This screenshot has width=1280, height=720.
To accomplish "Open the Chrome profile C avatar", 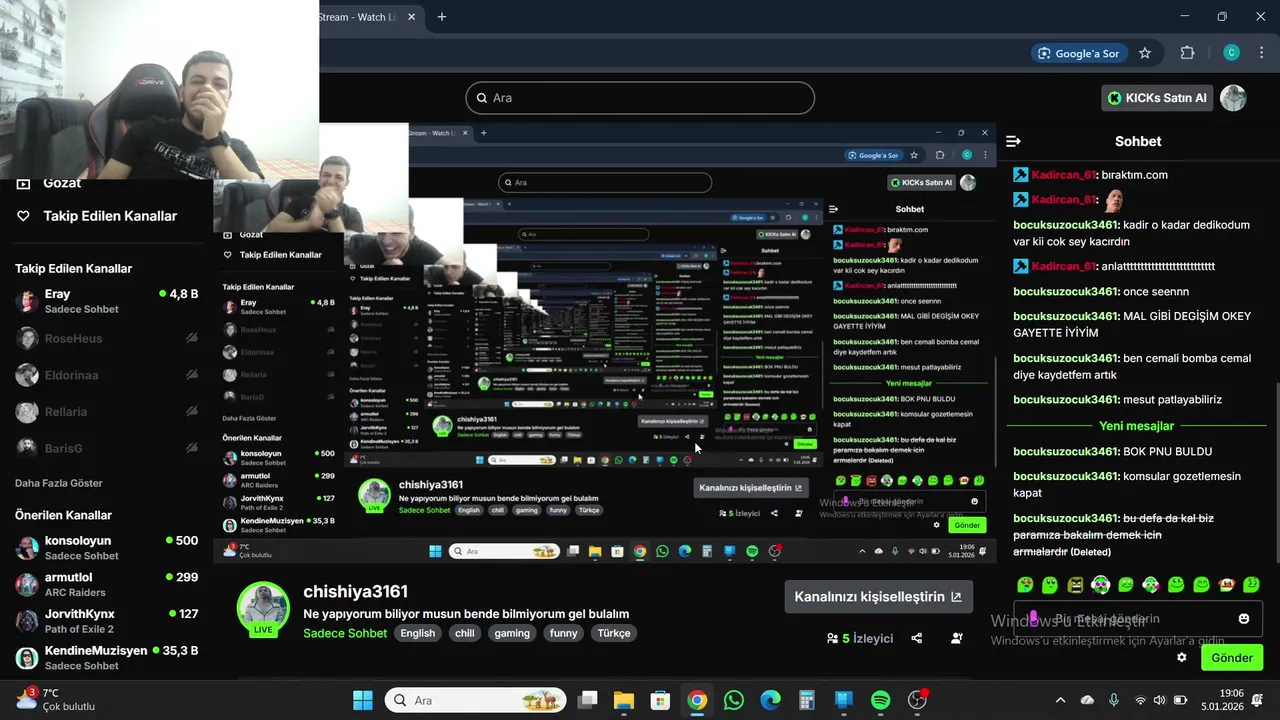I will tap(1232, 53).
